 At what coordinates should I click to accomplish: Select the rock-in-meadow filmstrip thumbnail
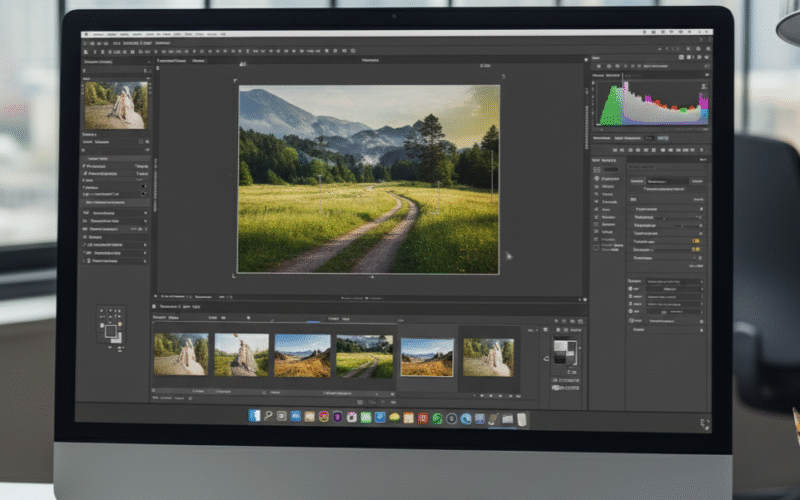(x=241, y=355)
